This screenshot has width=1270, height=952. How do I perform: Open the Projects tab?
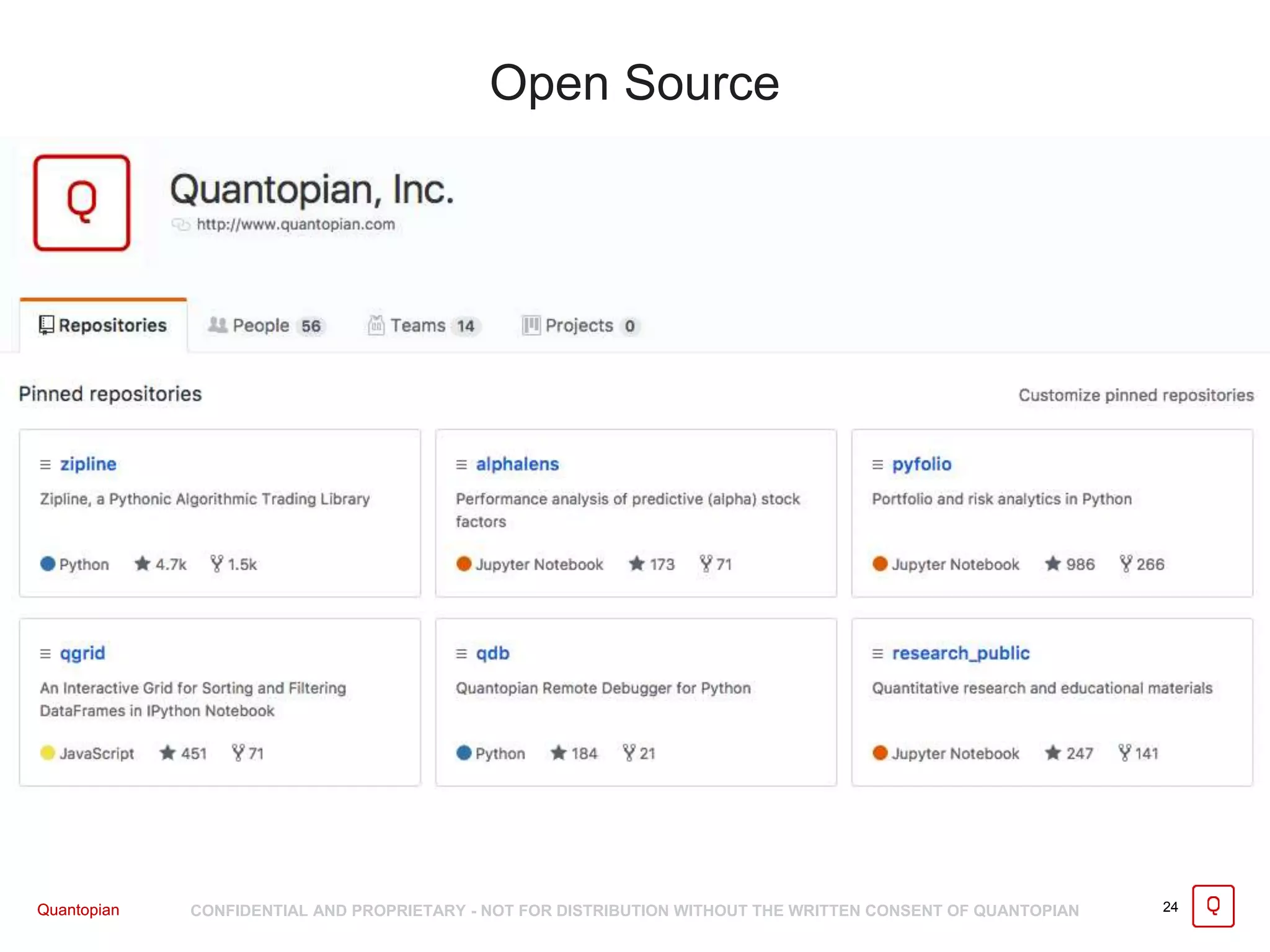click(580, 325)
